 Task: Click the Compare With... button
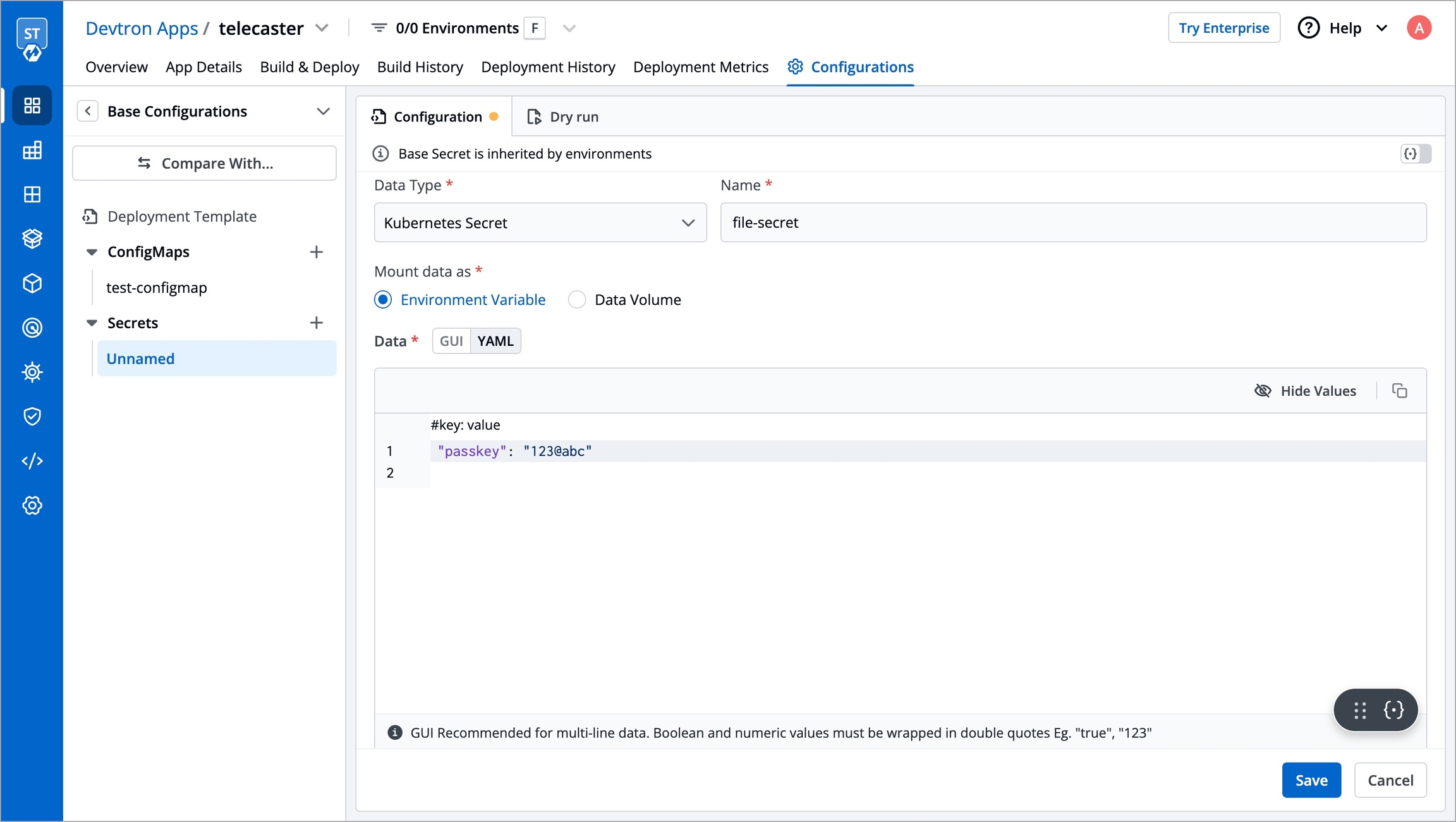205,163
